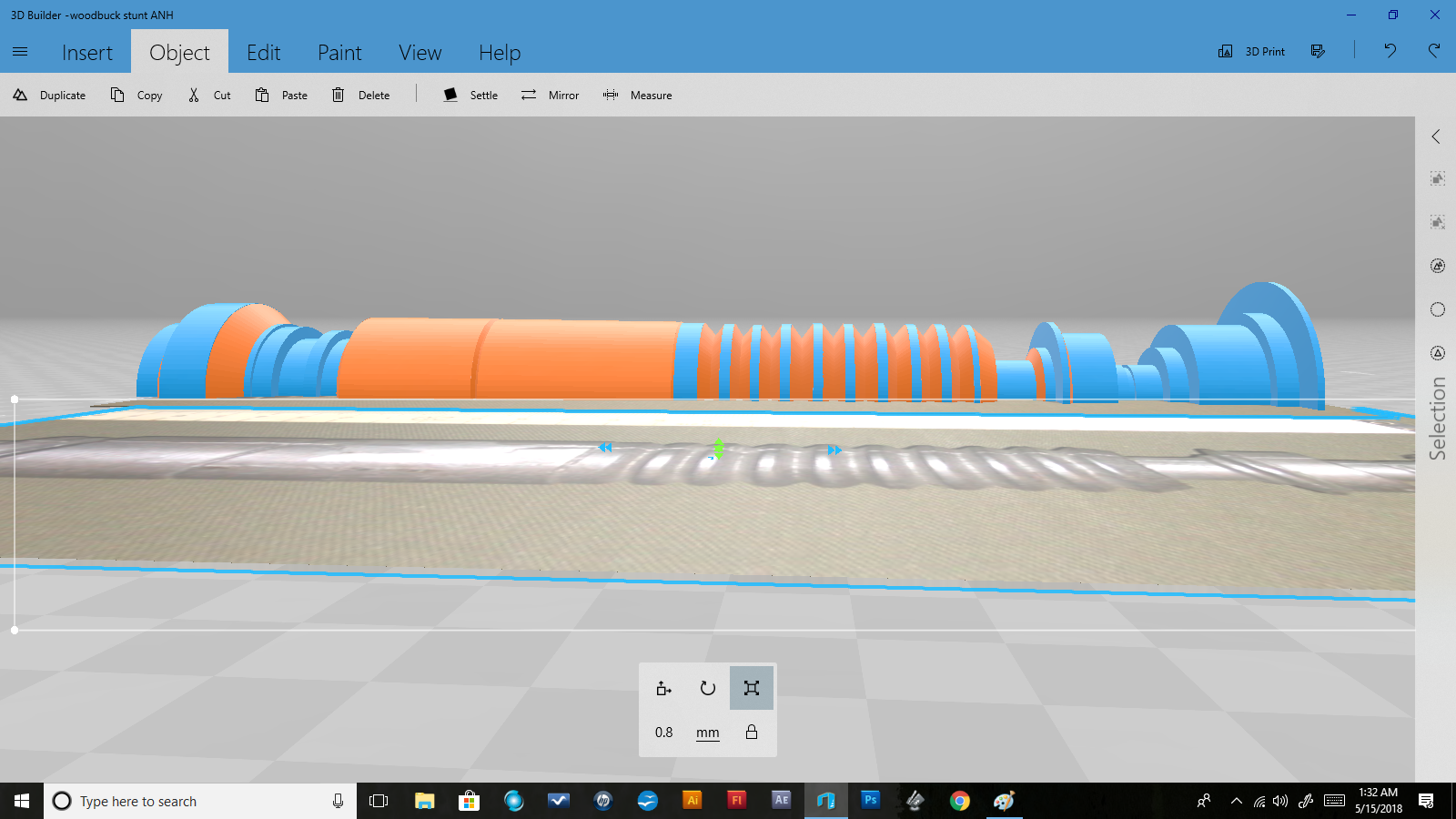Select the Rotate tool
The image size is (1456, 819).
click(708, 688)
